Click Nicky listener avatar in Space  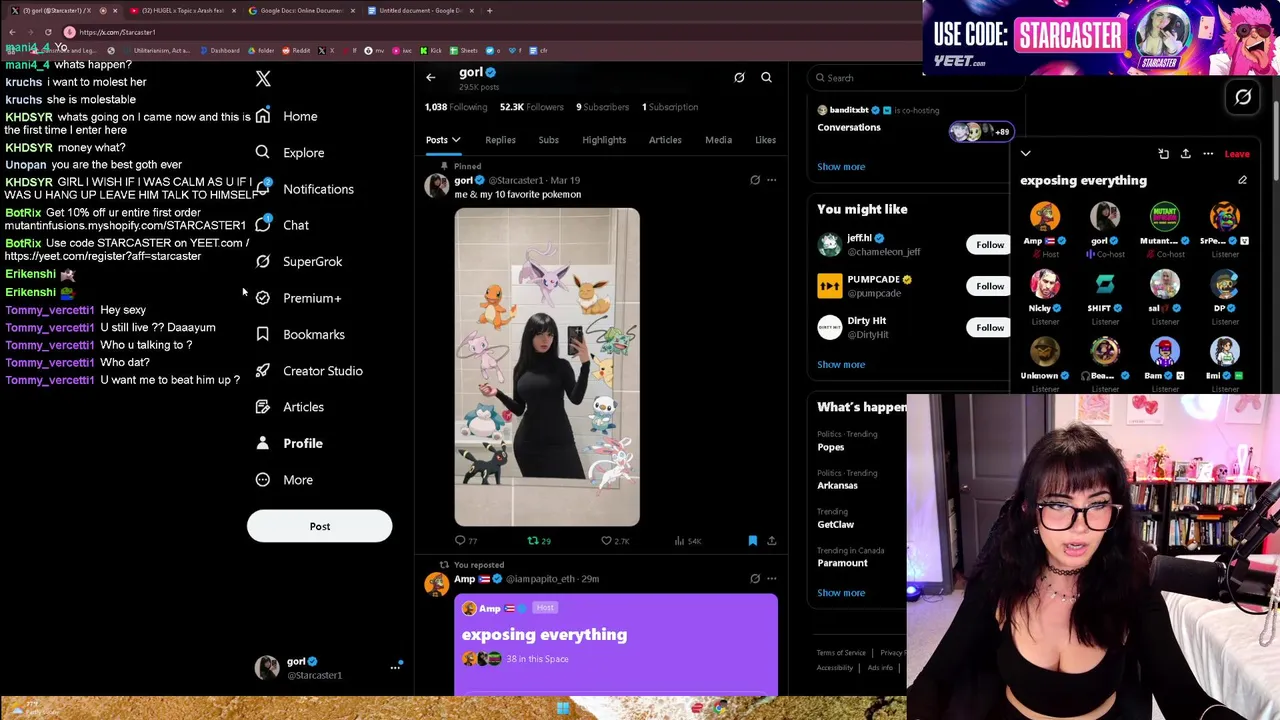pos(1045,285)
